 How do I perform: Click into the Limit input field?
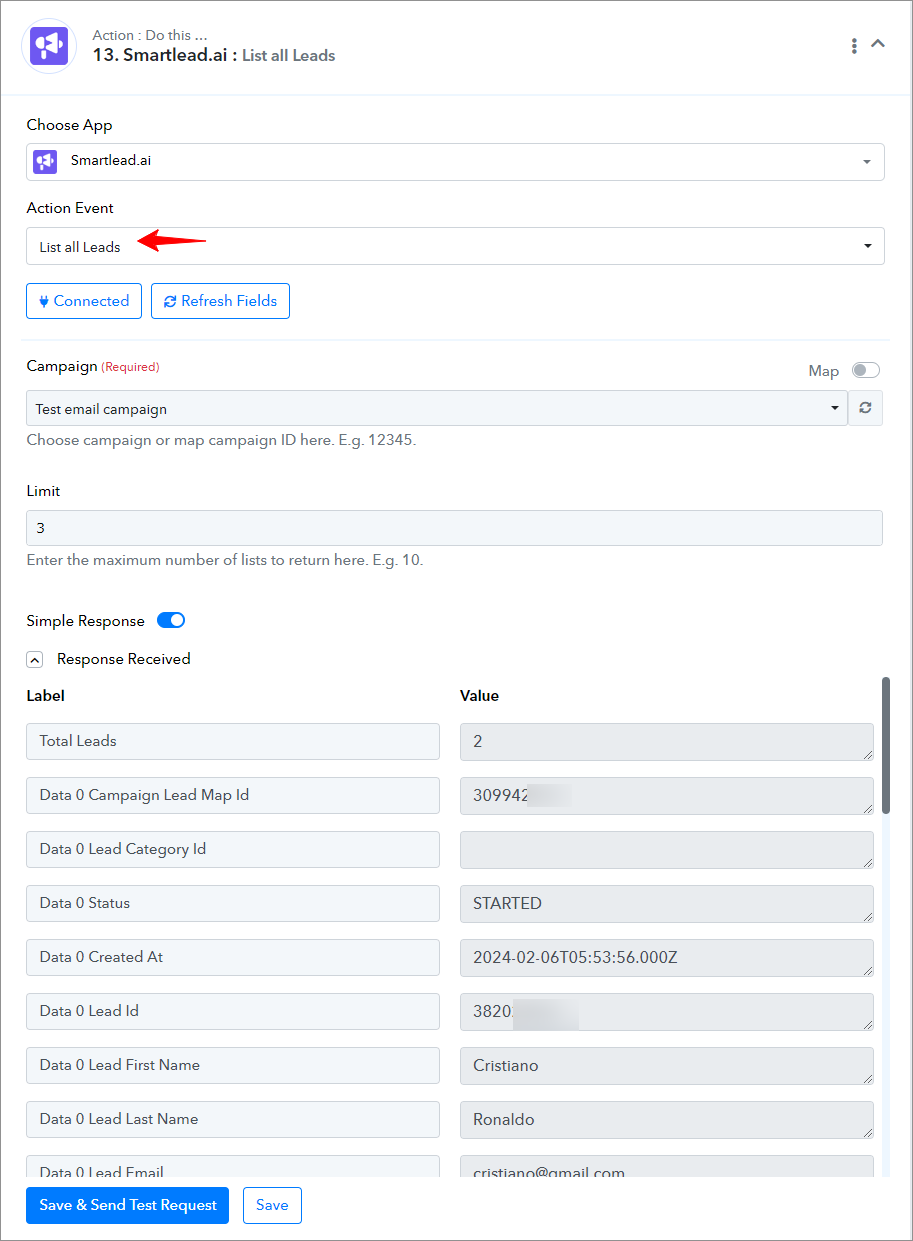point(454,528)
